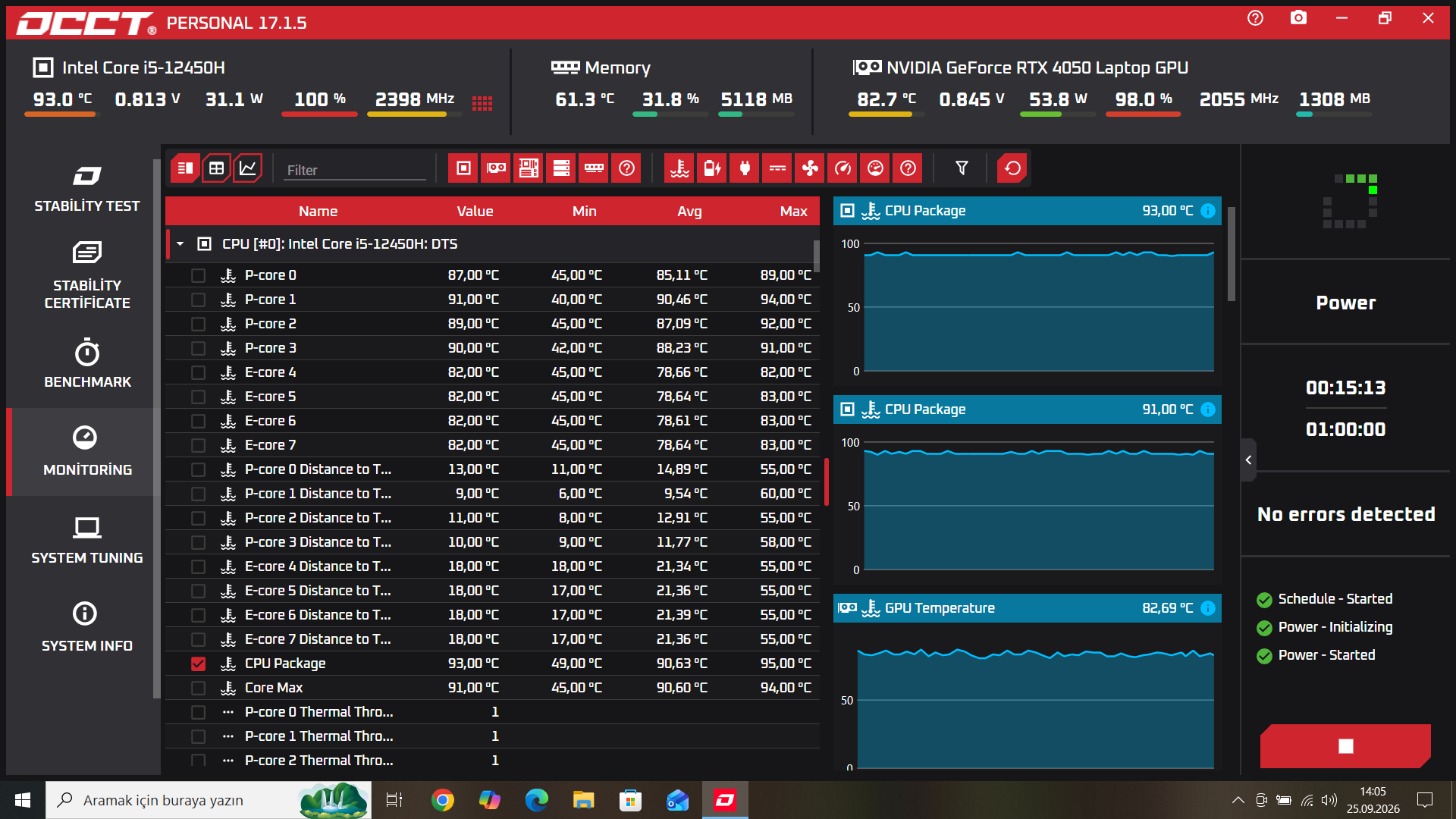The width and height of the screenshot is (1456, 819).
Task: Uncheck the CPU Package checkbox
Action: pyautogui.click(x=198, y=664)
